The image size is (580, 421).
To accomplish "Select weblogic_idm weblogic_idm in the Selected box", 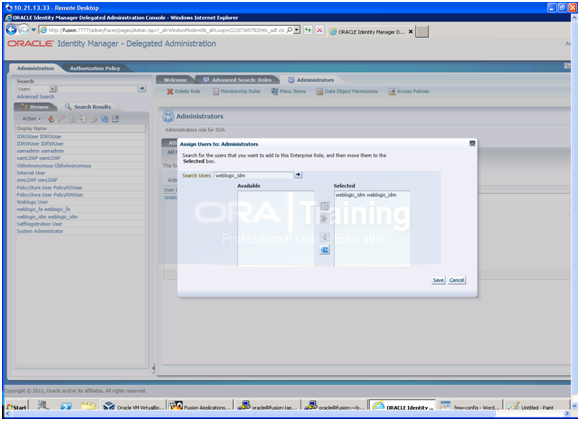I will tap(366, 195).
